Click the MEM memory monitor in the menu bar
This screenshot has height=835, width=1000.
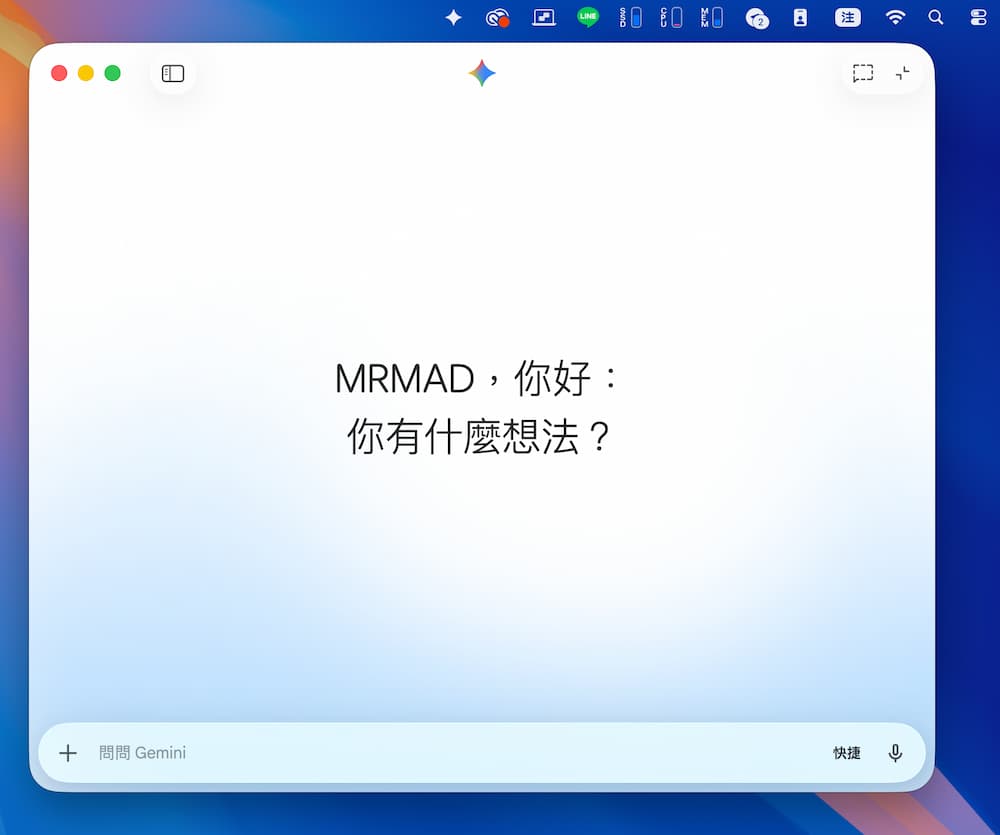(x=713, y=17)
